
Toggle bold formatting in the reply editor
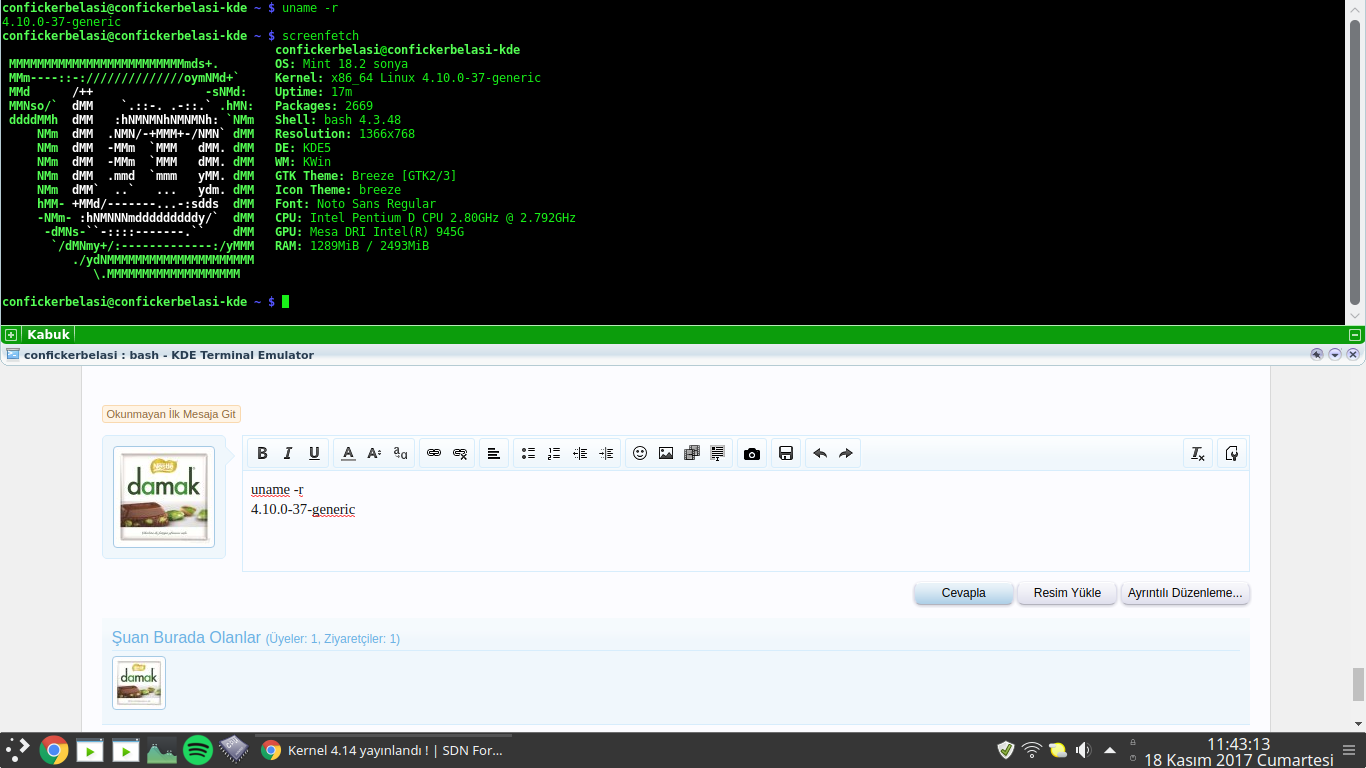pos(262,453)
